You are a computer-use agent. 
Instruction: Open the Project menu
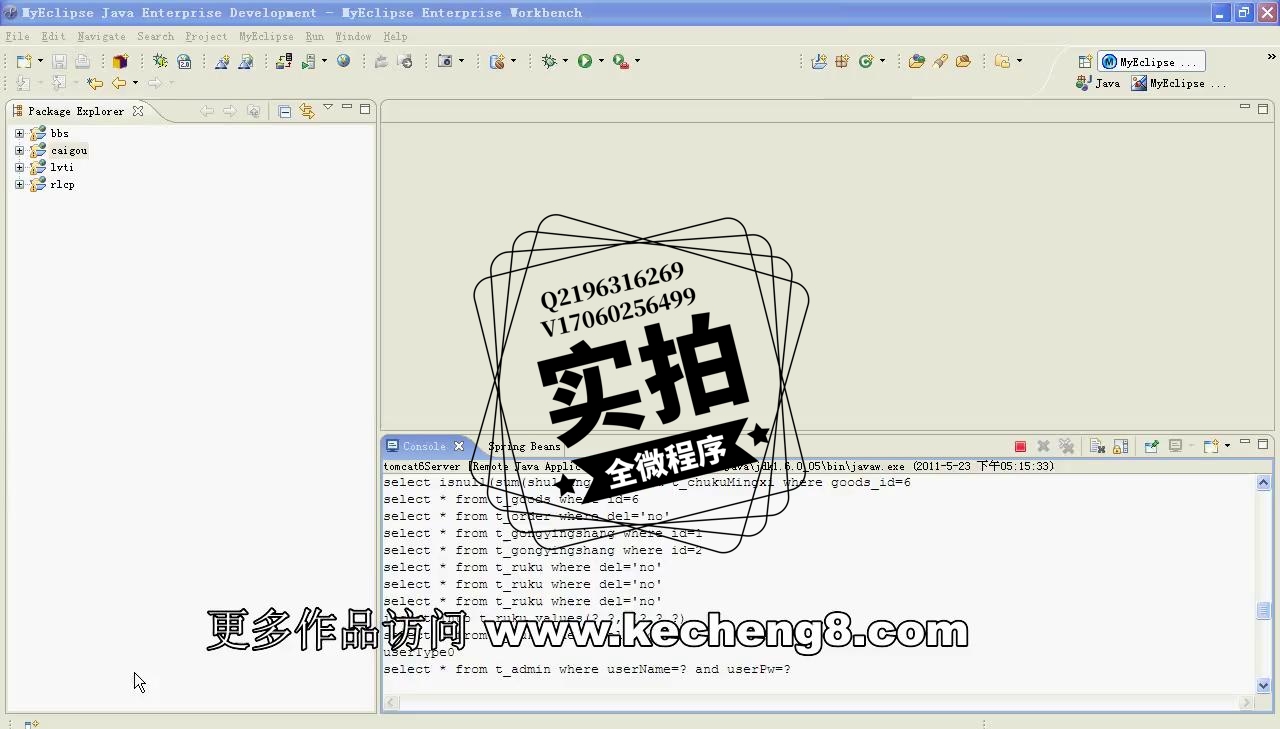206,36
